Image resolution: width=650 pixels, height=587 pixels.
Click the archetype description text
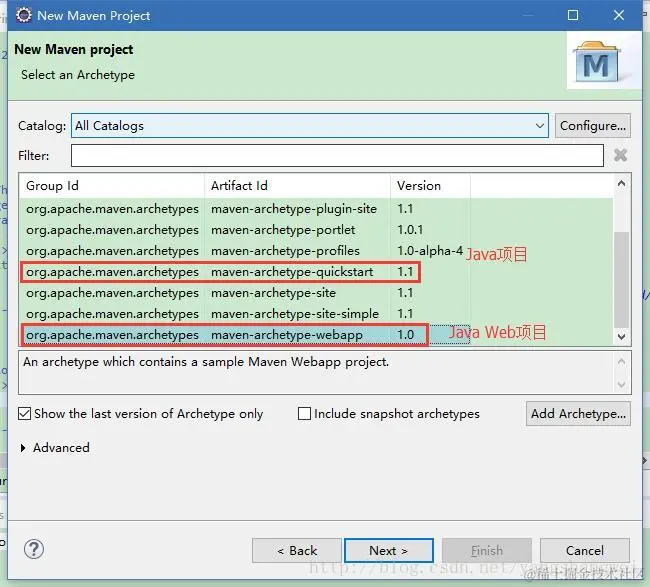[206, 362]
